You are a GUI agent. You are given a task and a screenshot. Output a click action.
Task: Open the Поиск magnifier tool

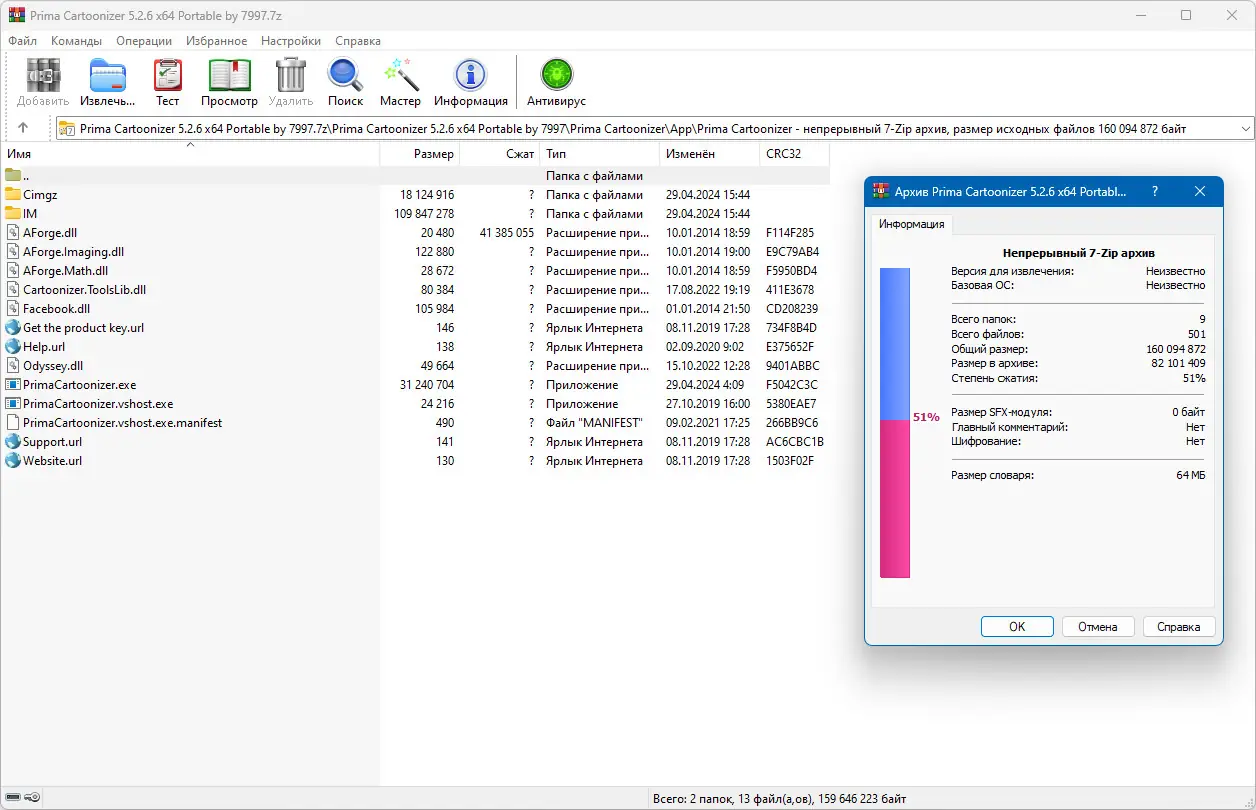tap(345, 77)
